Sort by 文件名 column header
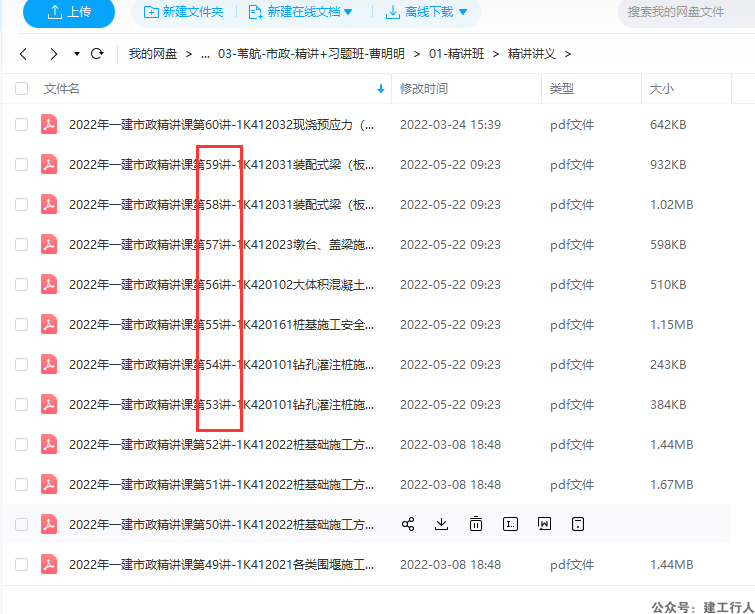This screenshot has height=614, width=755. pyautogui.click(x=62, y=89)
